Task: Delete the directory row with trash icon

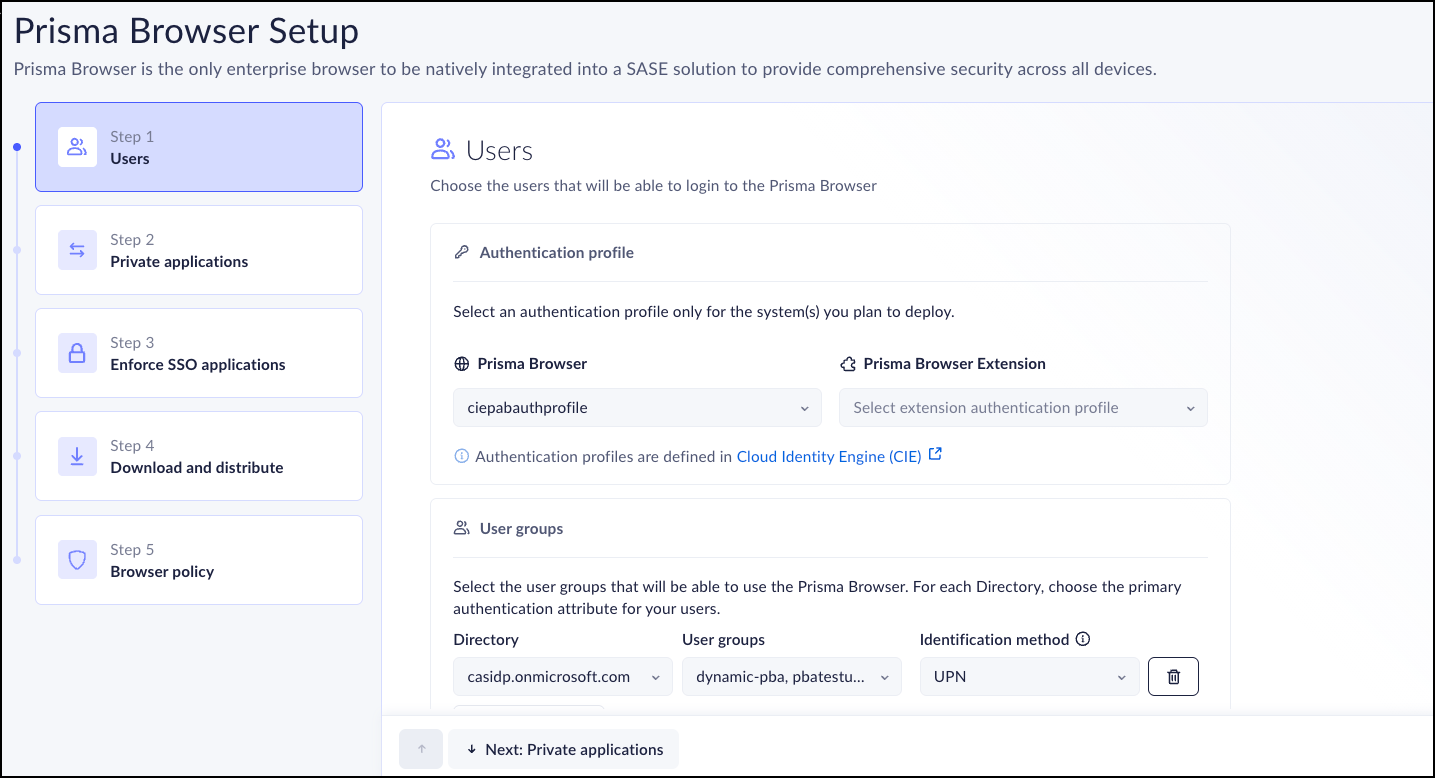Action: click(x=1173, y=677)
